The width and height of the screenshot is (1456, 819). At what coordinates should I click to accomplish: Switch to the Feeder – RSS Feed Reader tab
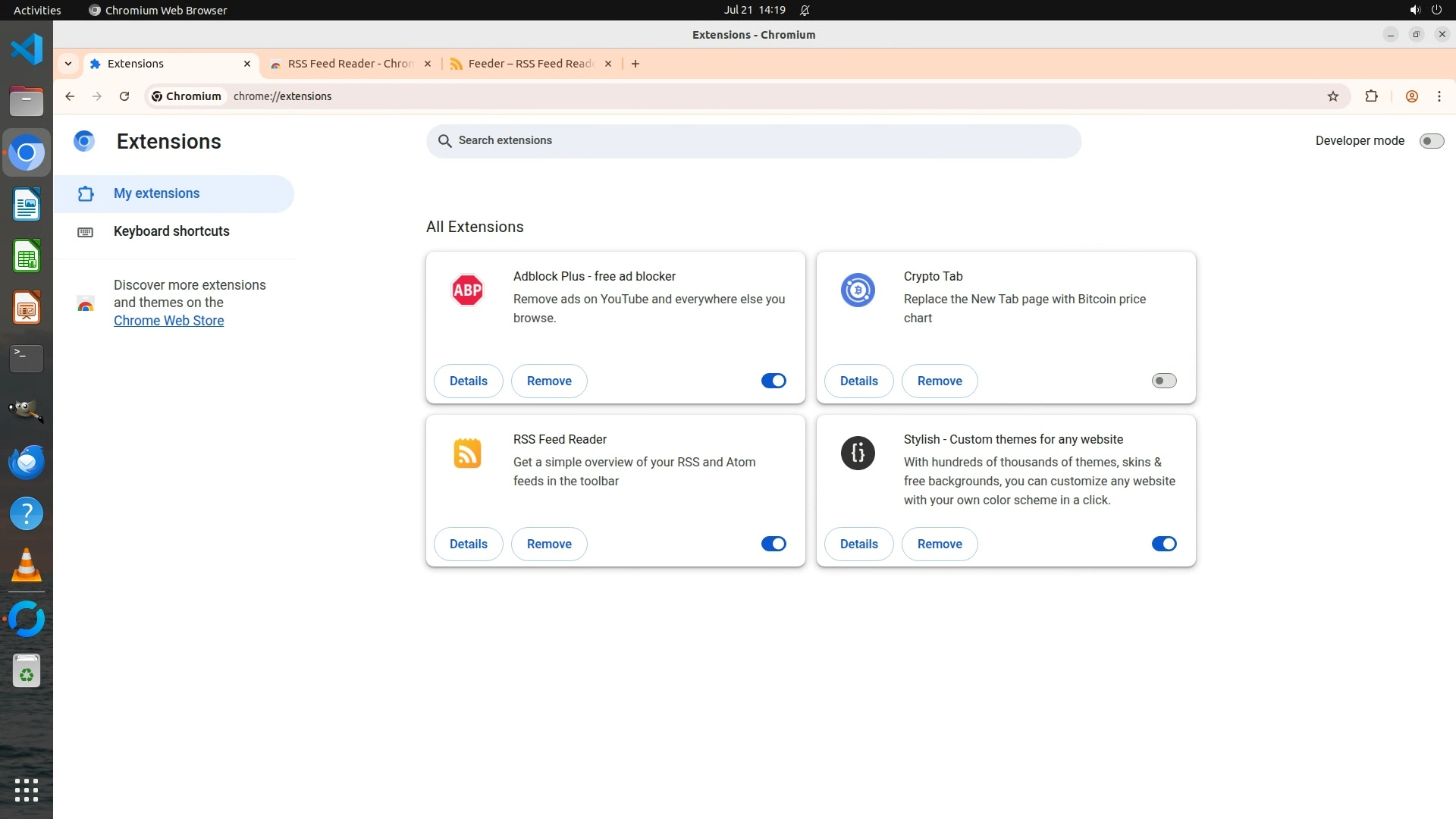coord(530,64)
